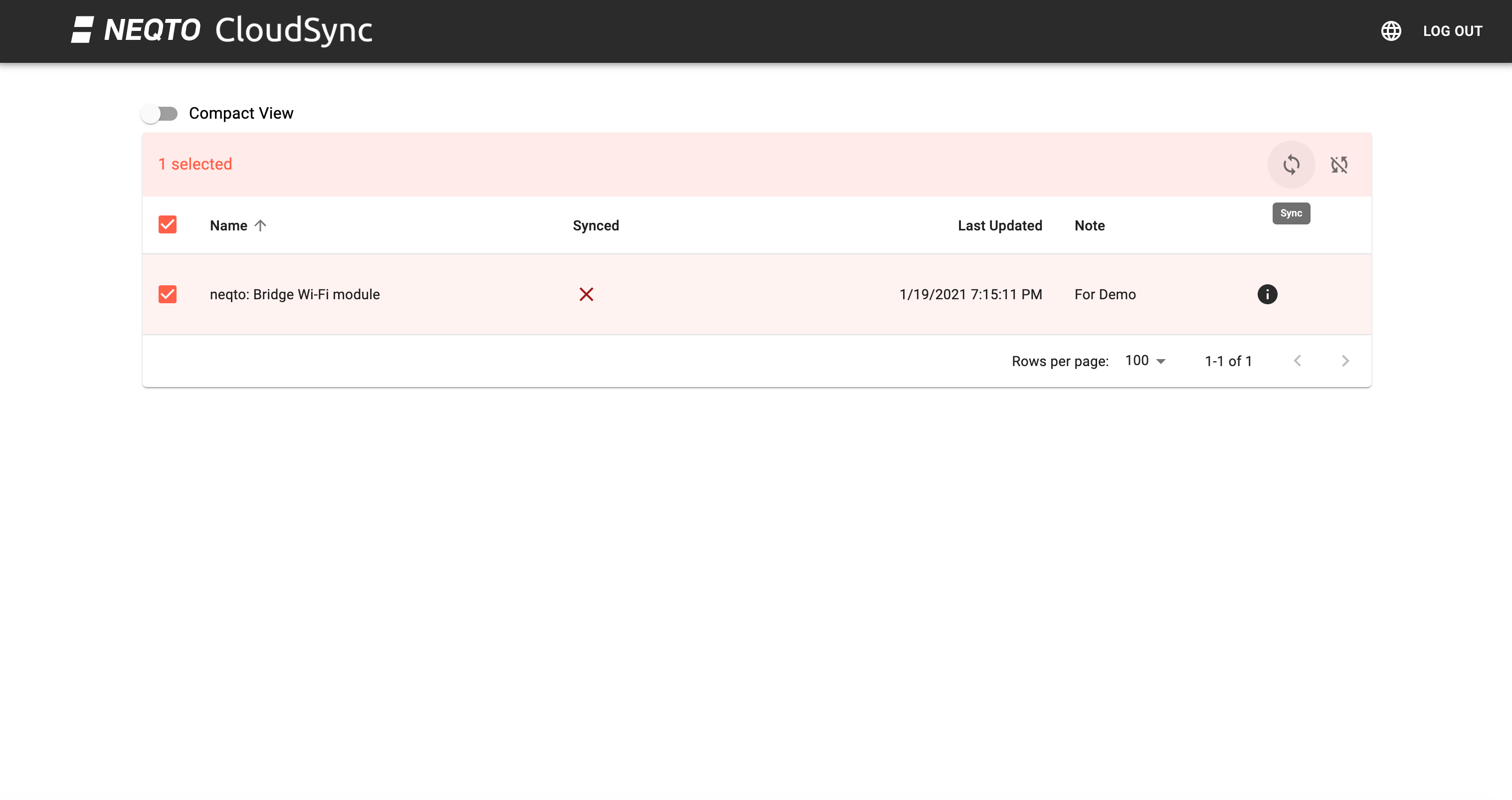This screenshot has width=1512, height=800.
Task: Go to previous page chevron
Action: coord(1298,361)
